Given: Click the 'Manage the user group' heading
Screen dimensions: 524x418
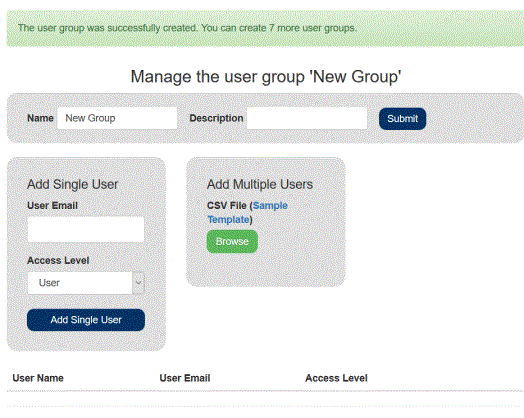Looking at the screenshot, I should tap(266, 77).
